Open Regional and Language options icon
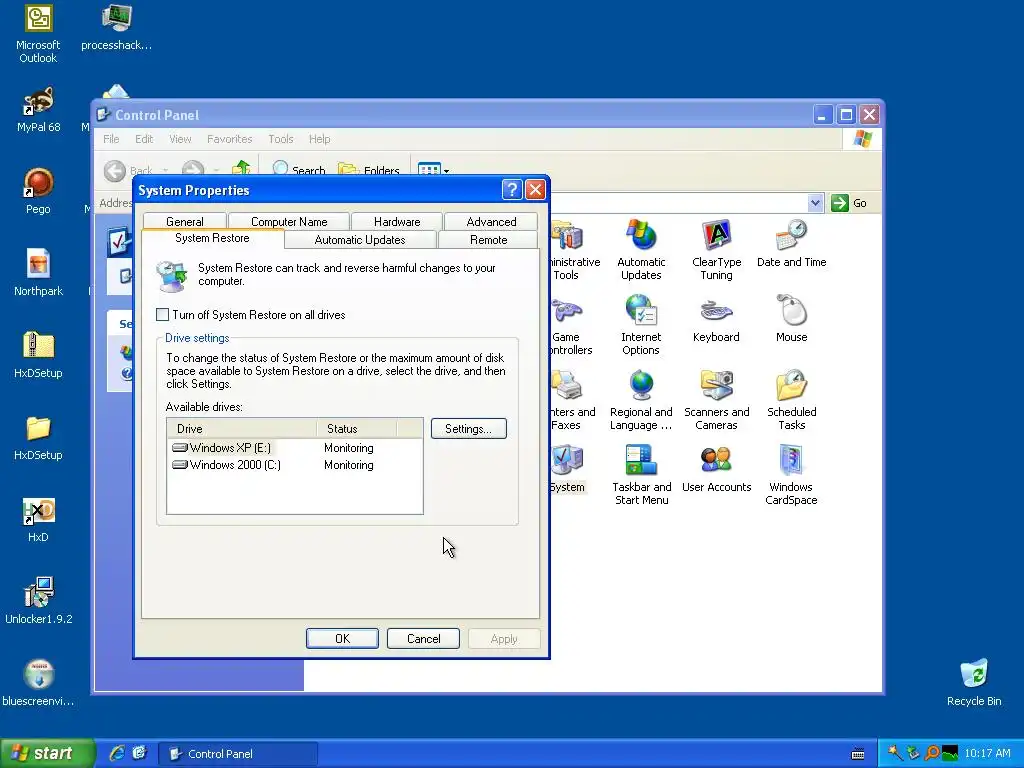The height and width of the screenshot is (768, 1024). tap(641, 400)
